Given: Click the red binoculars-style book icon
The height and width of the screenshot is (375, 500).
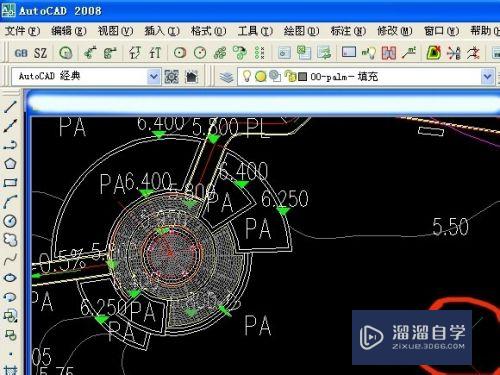Looking at the screenshot, I should [389, 53].
